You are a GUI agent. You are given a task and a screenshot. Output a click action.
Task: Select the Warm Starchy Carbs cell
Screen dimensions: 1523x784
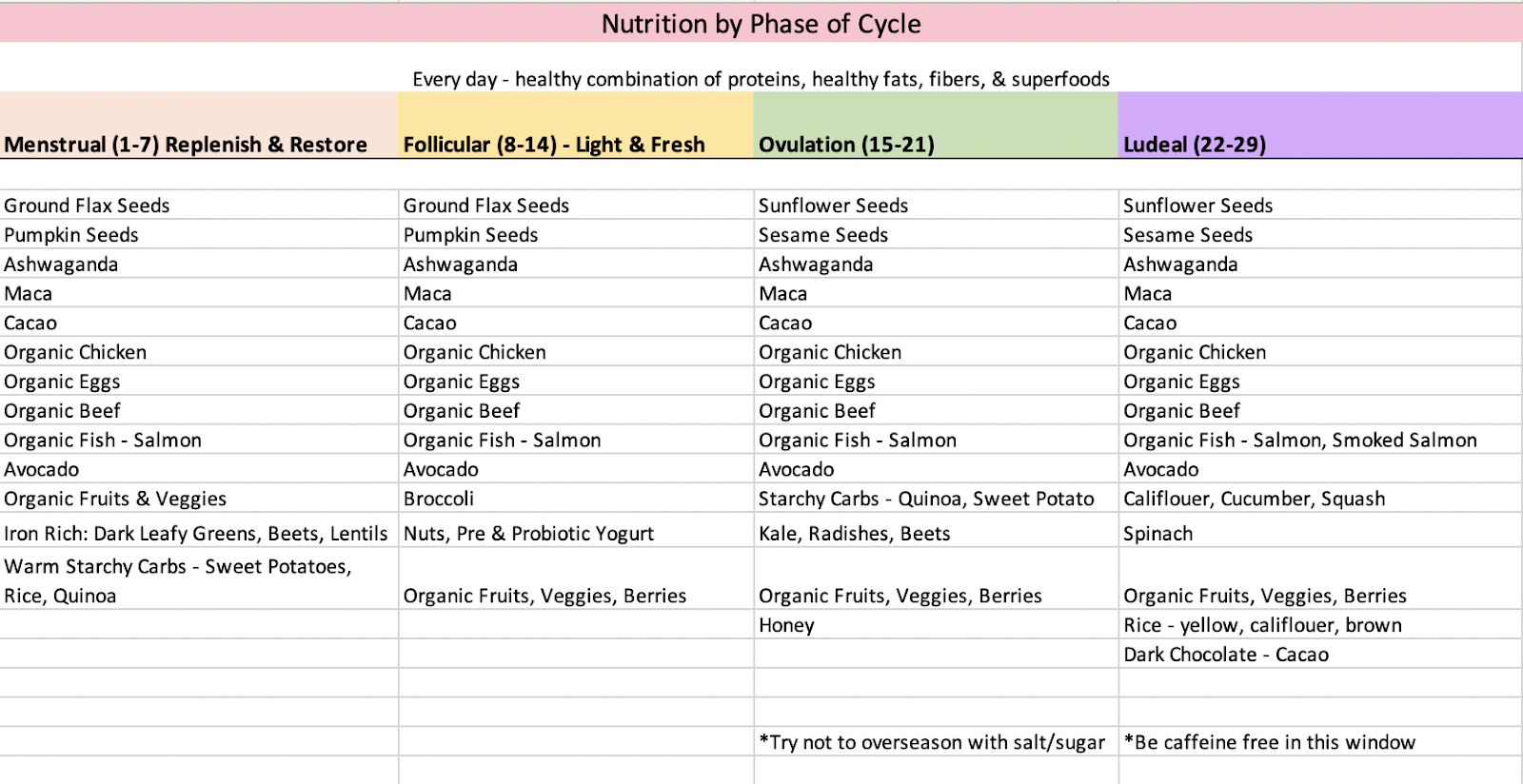(x=199, y=578)
